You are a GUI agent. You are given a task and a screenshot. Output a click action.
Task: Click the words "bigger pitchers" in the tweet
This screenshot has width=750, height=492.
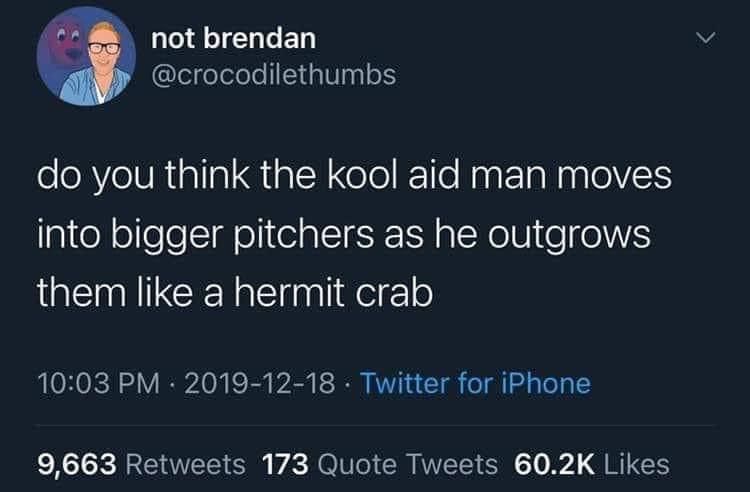[x=243, y=235]
